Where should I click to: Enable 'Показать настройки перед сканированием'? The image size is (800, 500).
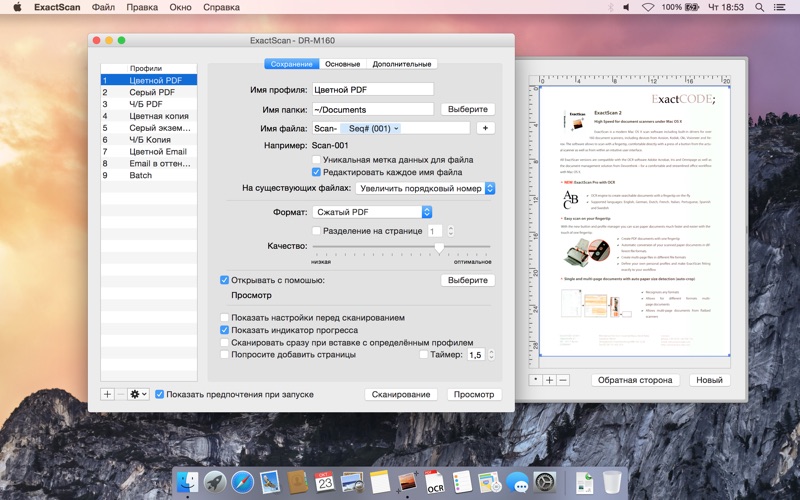[x=224, y=317]
